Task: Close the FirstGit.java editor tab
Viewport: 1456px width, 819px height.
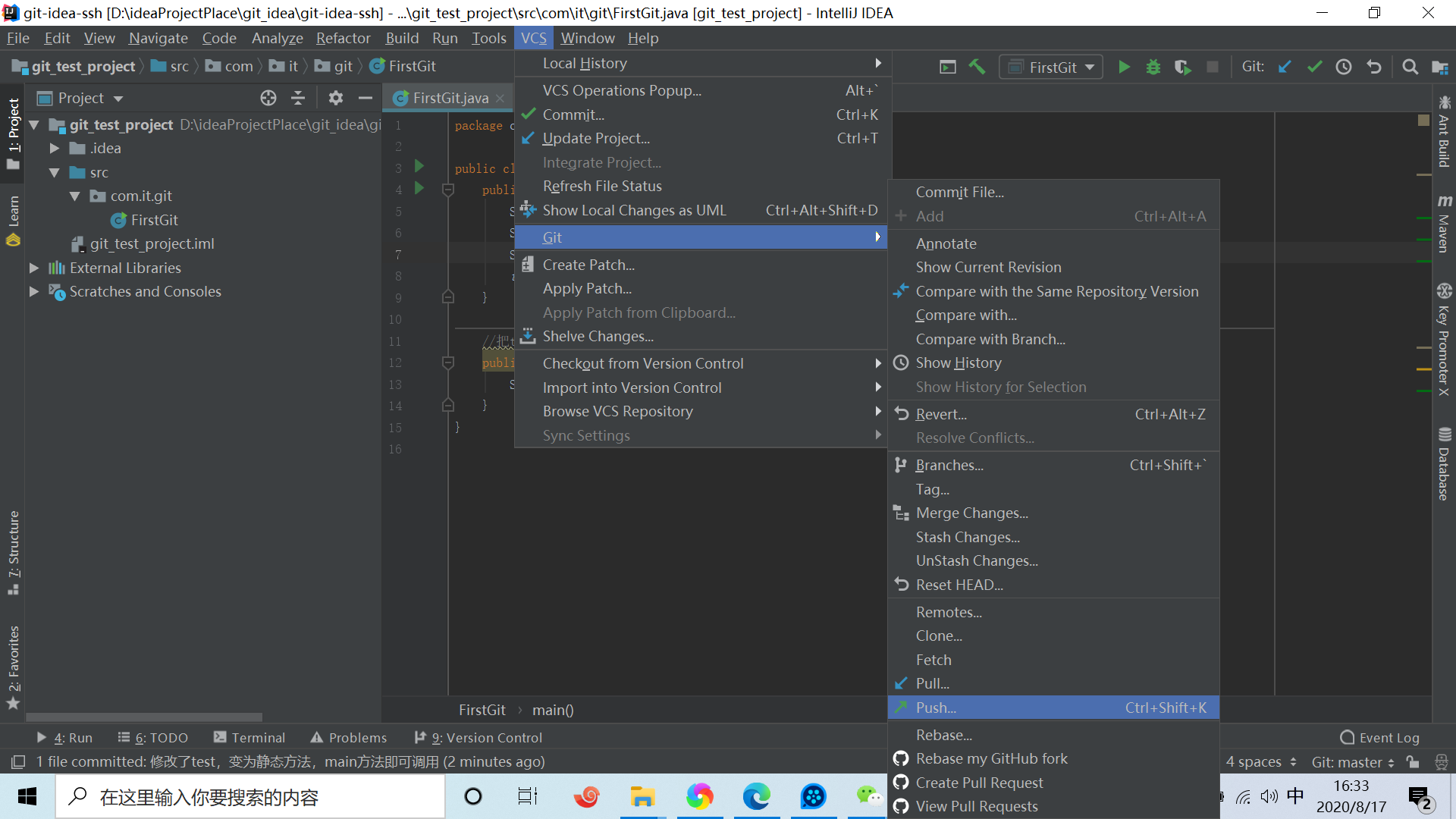Action: click(500, 99)
